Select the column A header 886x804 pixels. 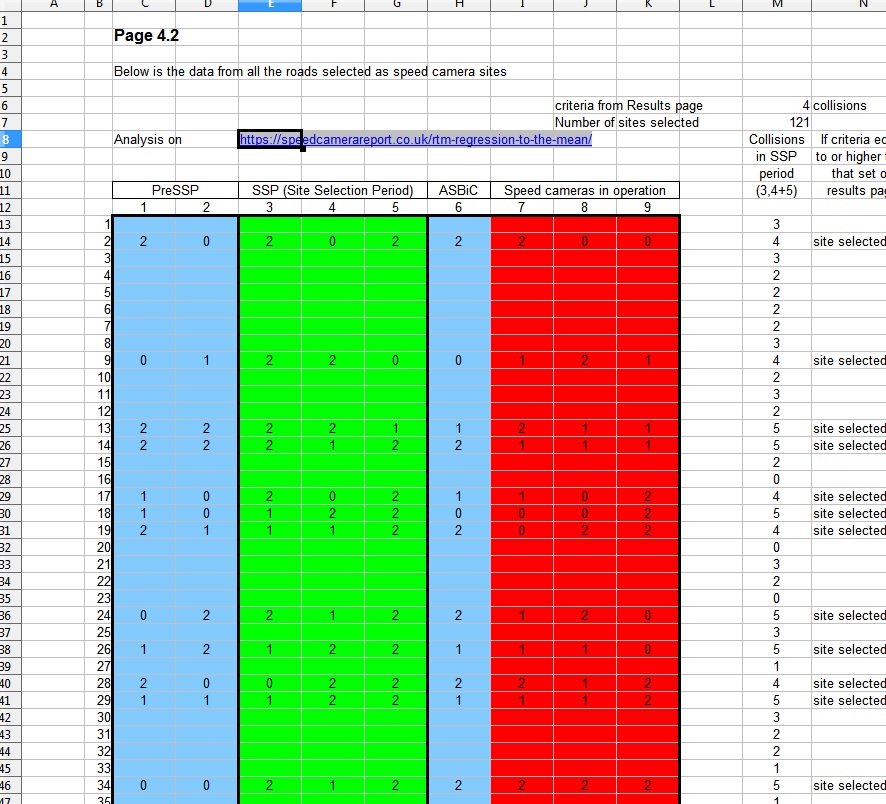pos(52,5)
